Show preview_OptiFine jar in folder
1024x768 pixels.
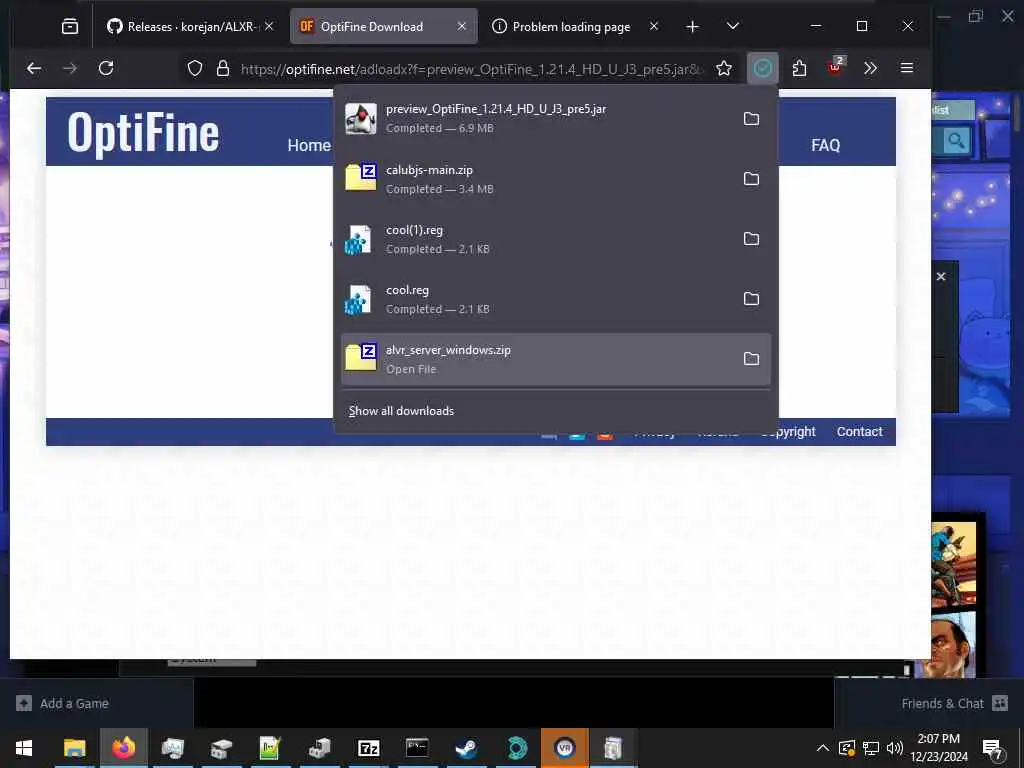click(x=752, y=118)
